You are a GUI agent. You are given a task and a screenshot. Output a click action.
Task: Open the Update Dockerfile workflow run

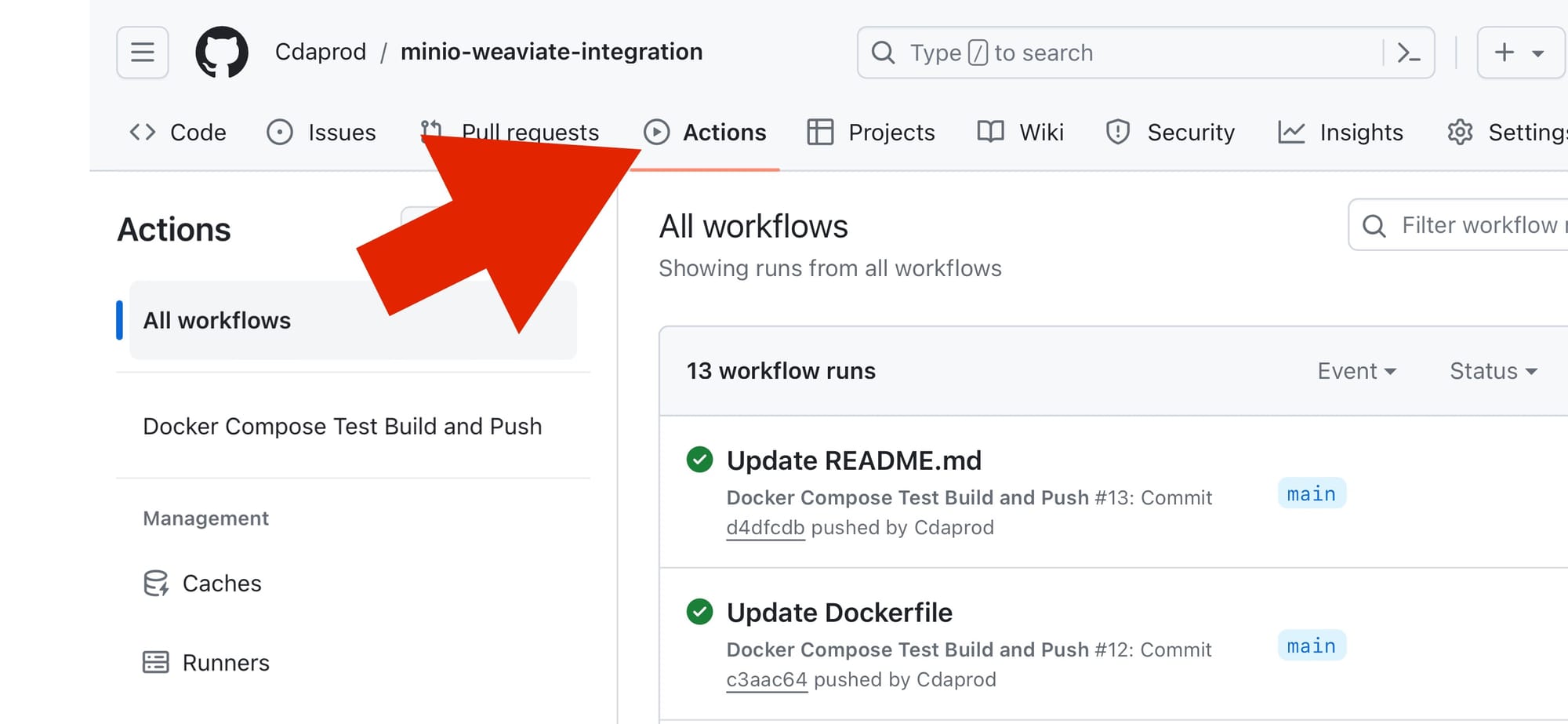(839, 613)
